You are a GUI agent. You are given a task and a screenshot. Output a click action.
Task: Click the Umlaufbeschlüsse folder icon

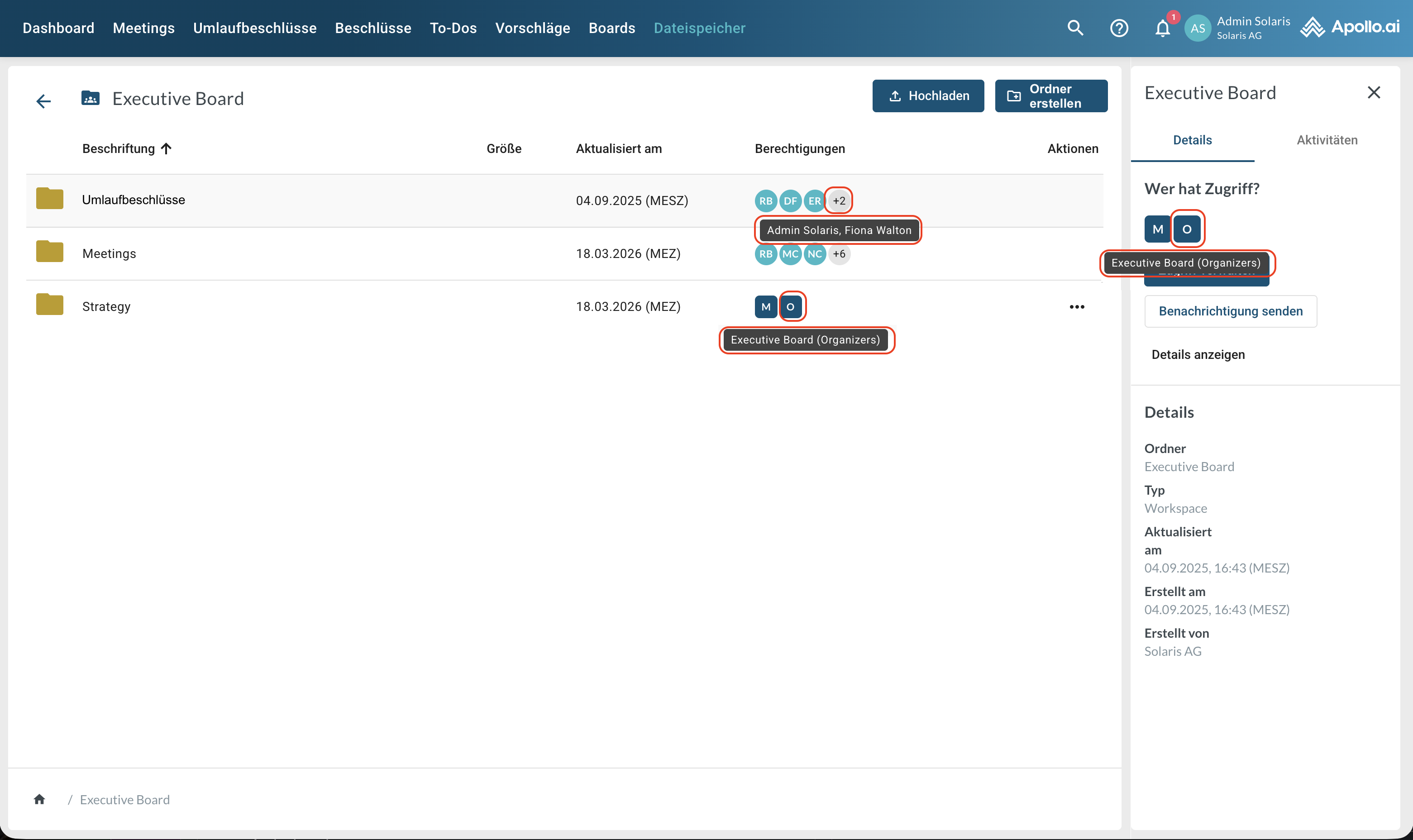[50, 199]
